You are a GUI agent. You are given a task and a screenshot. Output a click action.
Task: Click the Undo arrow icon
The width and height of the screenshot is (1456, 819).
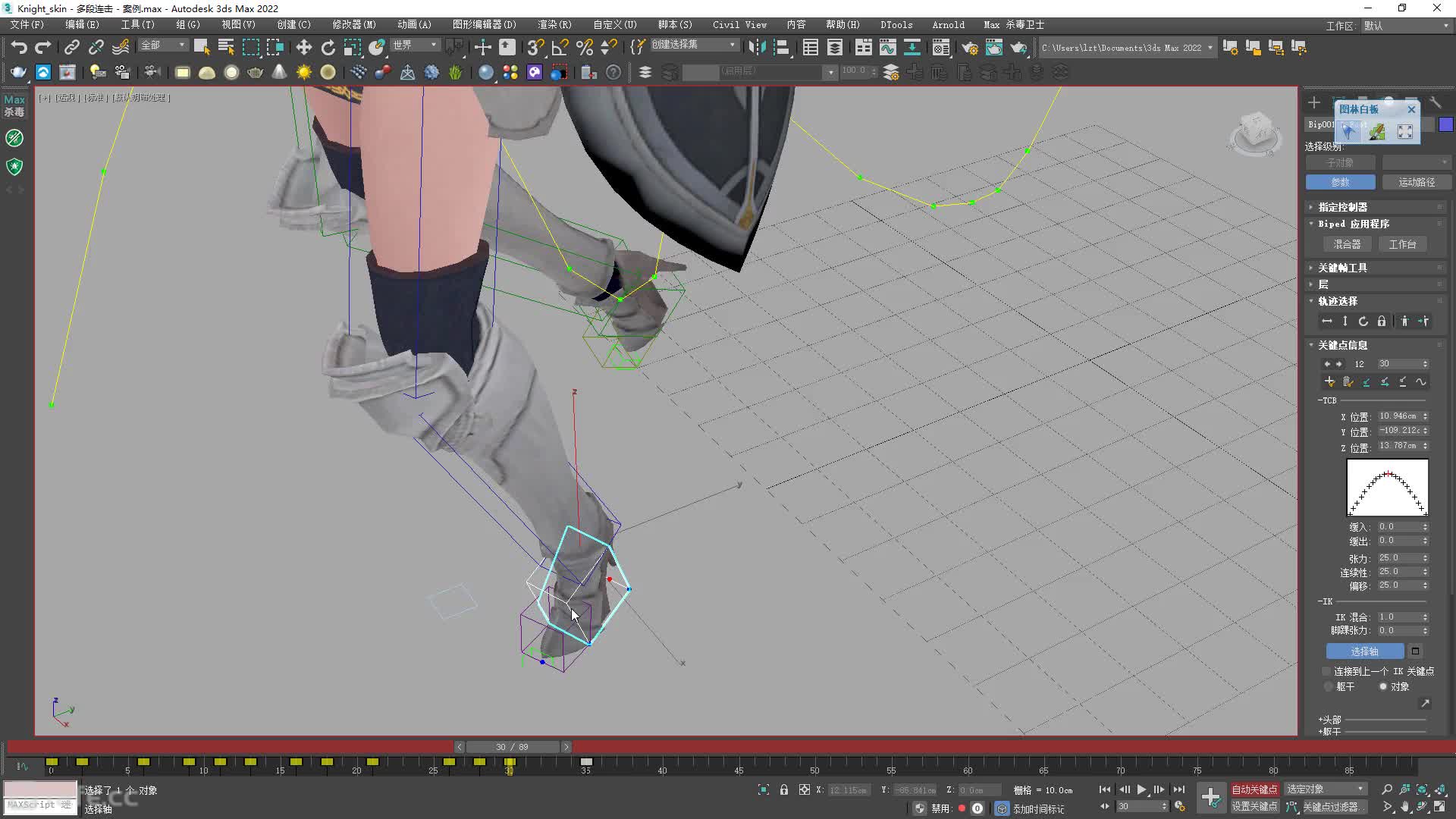[x=19, y=47]
